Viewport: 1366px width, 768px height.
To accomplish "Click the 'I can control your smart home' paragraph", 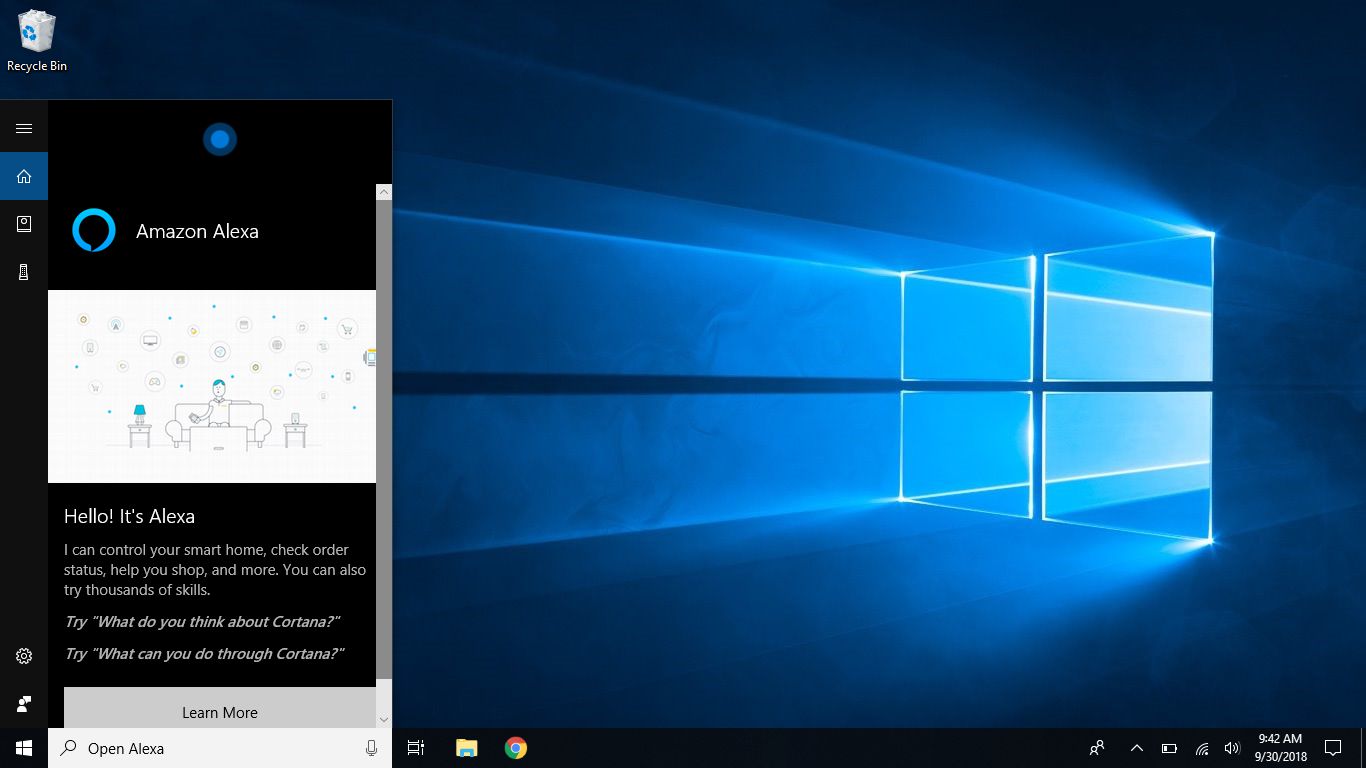I will (x=215, y=570).
